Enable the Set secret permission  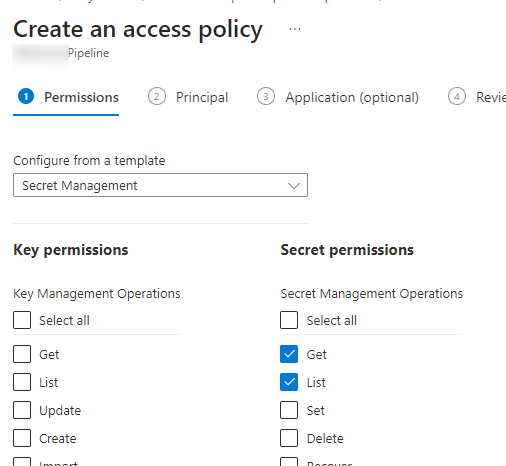click(x=289, y=410)
